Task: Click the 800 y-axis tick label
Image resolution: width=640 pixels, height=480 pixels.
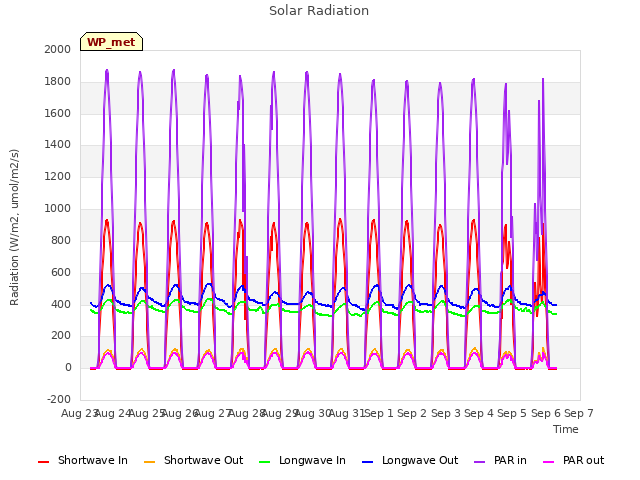Action: click(x=61, y=240)
